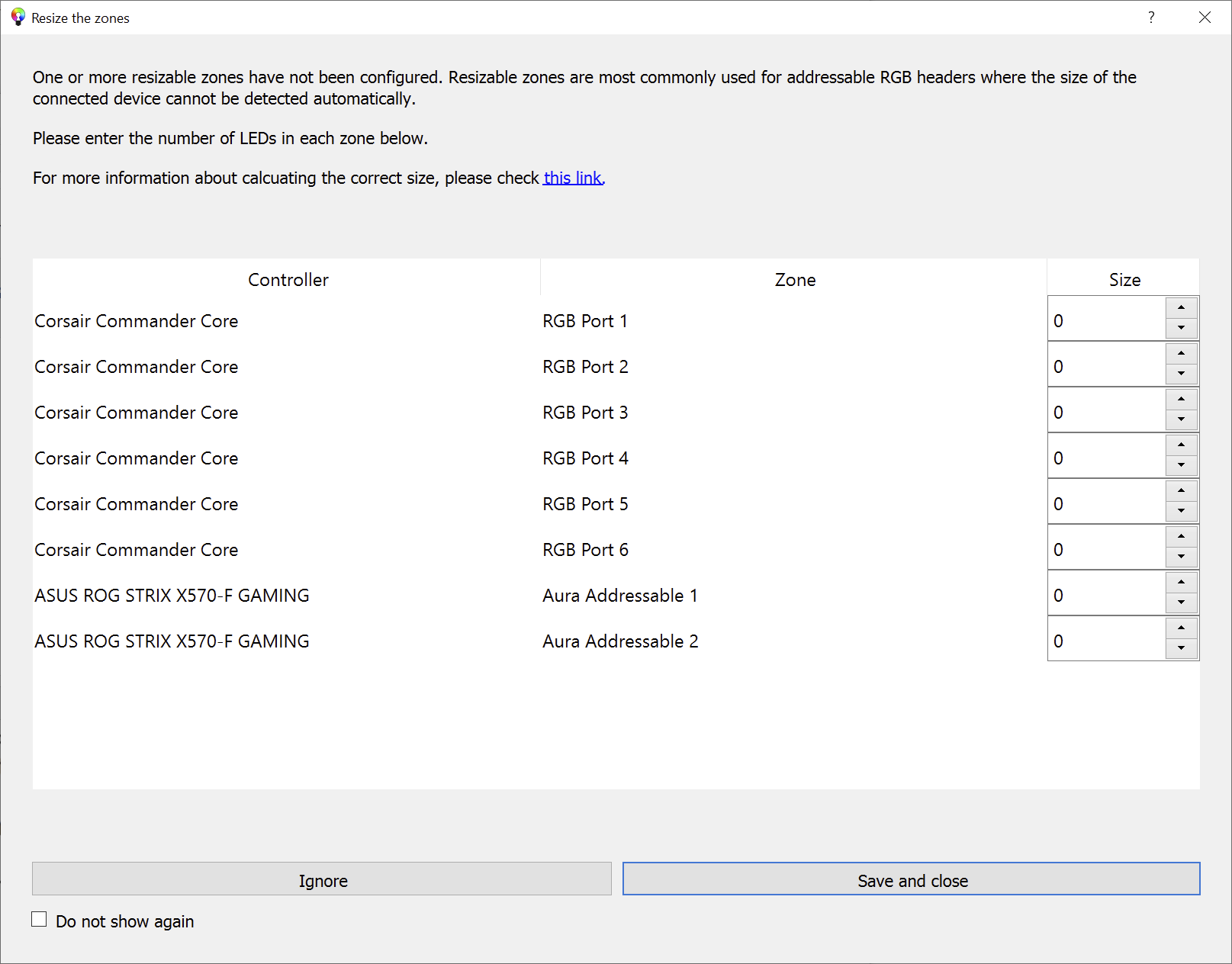Viewport: 1232px width, 964px height.
Task: Click the Size column header
Action: click(x=1124, y=278)
